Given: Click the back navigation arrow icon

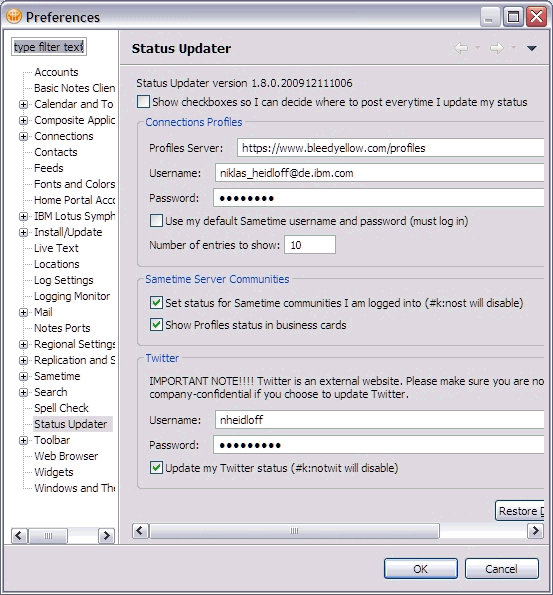Looking at the screenshot, I should click(x=461, y=48).
